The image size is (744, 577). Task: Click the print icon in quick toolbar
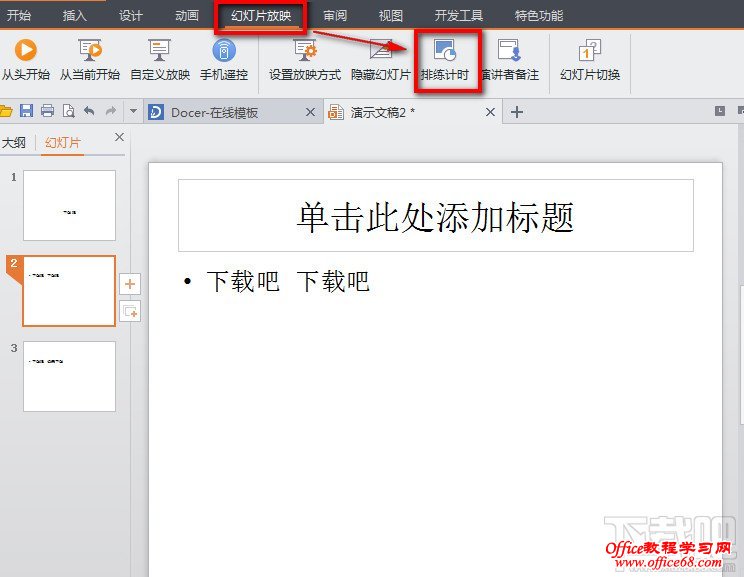coord(47,111)
